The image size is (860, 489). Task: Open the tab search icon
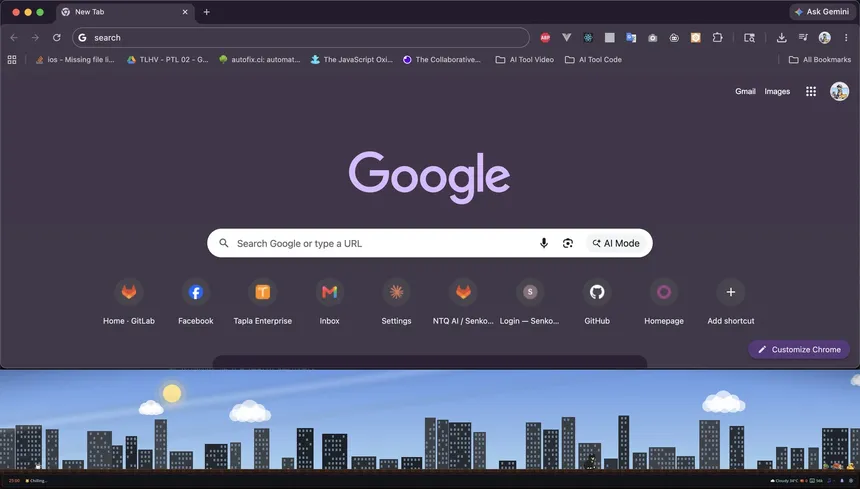coord(749,37)
